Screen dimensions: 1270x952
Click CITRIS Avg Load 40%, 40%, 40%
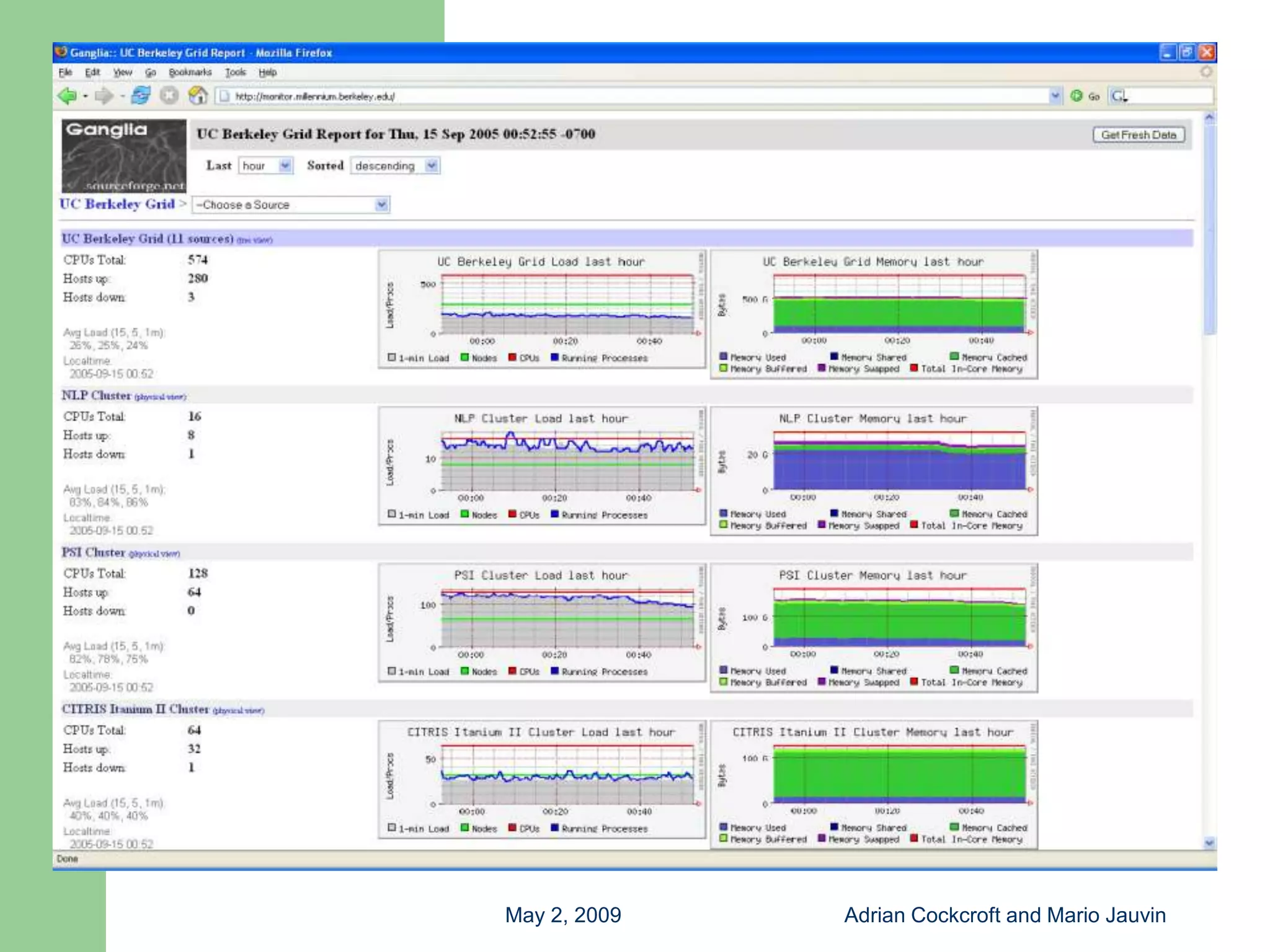[109, 816]
